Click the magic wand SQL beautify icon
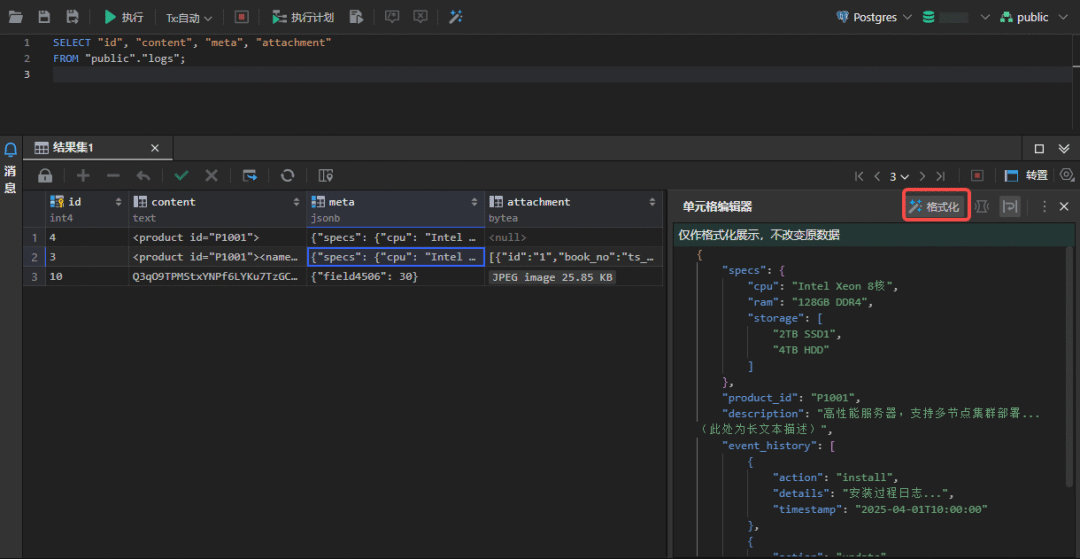1080x559 pixels. tap(456, 17)
